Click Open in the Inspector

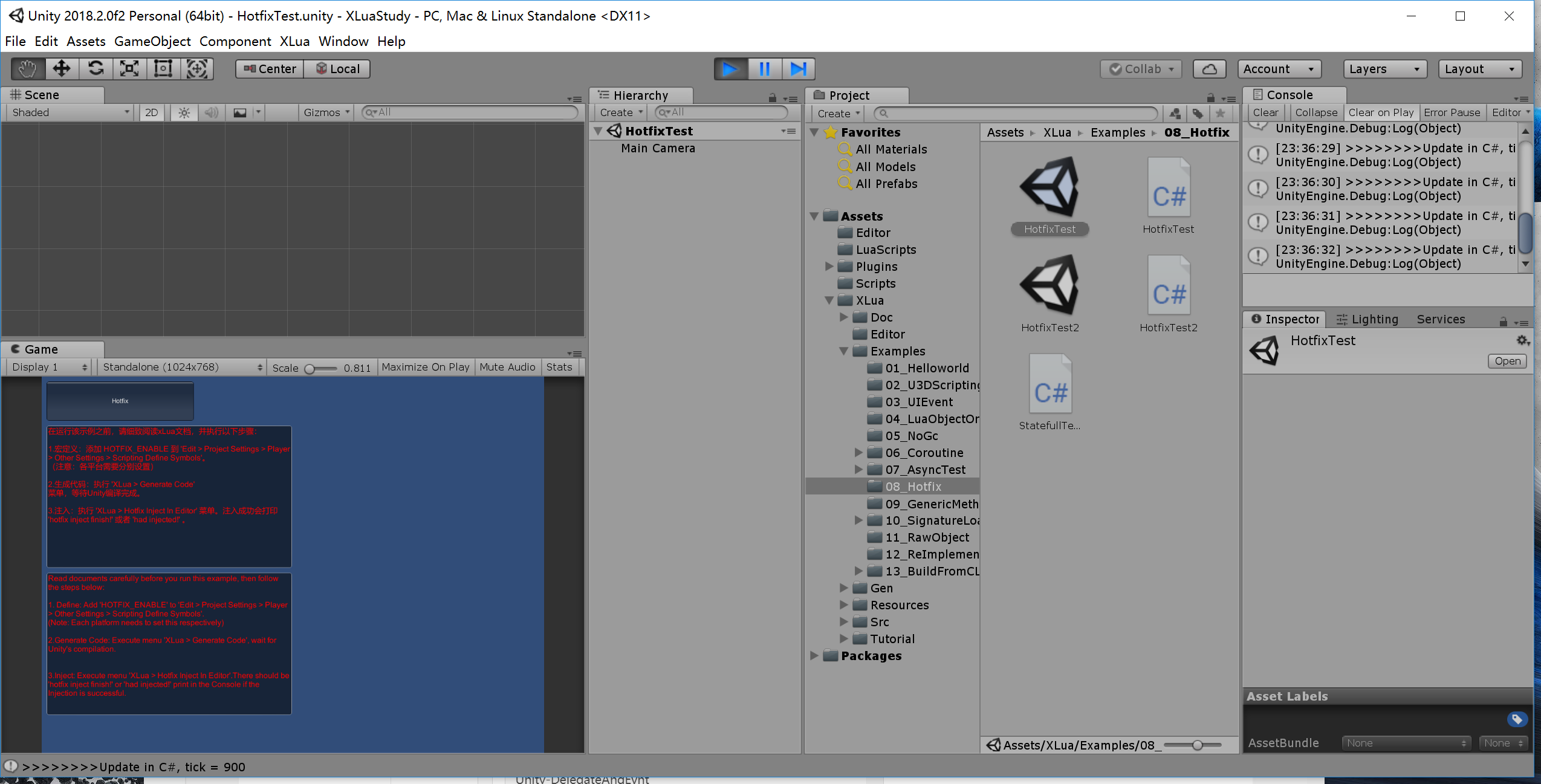pos(1507,361)
